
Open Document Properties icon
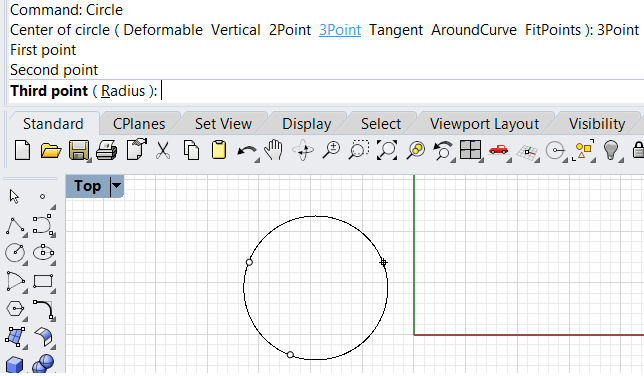(137, 149)
